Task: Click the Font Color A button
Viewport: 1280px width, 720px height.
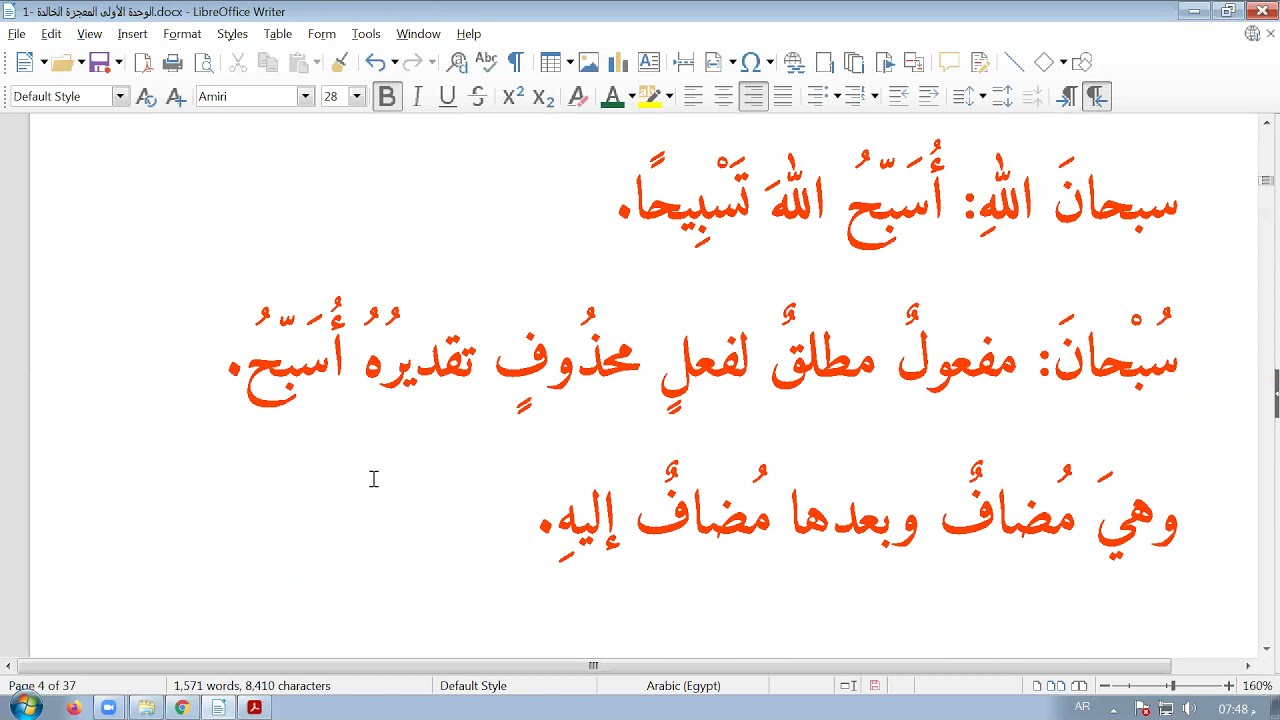Action: pos(613,96)
